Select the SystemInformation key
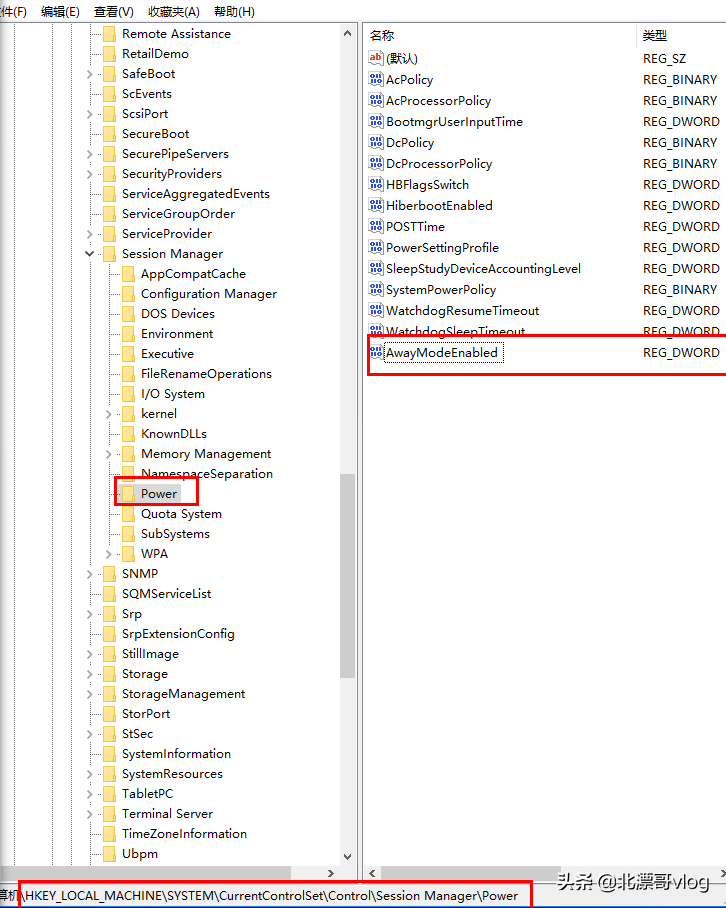The width and height of the screenshot is (726, 908). 176,753
